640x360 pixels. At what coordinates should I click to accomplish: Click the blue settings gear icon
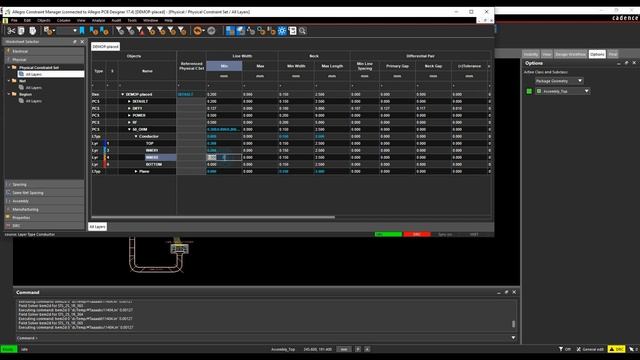[x=282, y=31]
